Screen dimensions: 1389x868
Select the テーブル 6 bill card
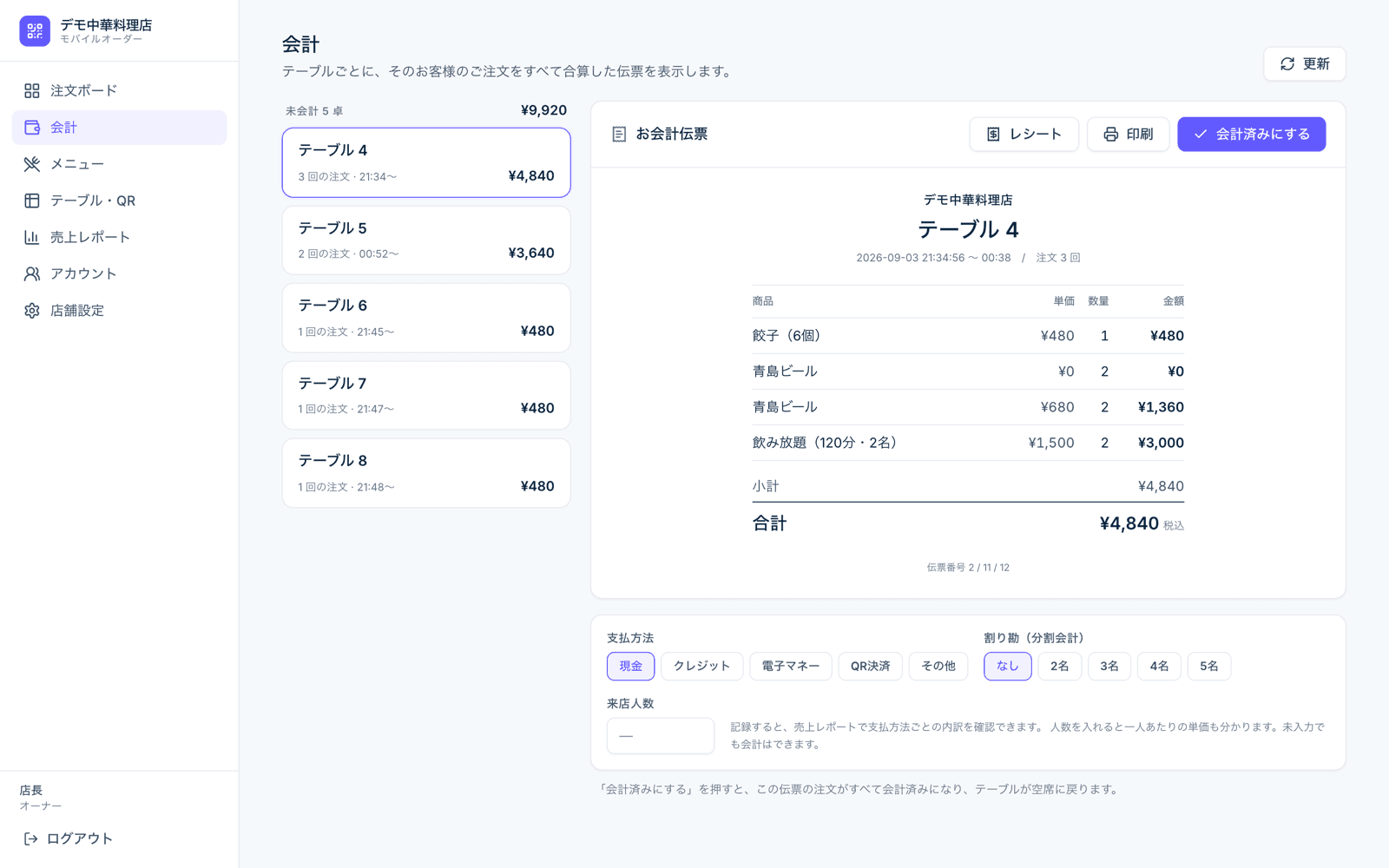pos(426,318)
